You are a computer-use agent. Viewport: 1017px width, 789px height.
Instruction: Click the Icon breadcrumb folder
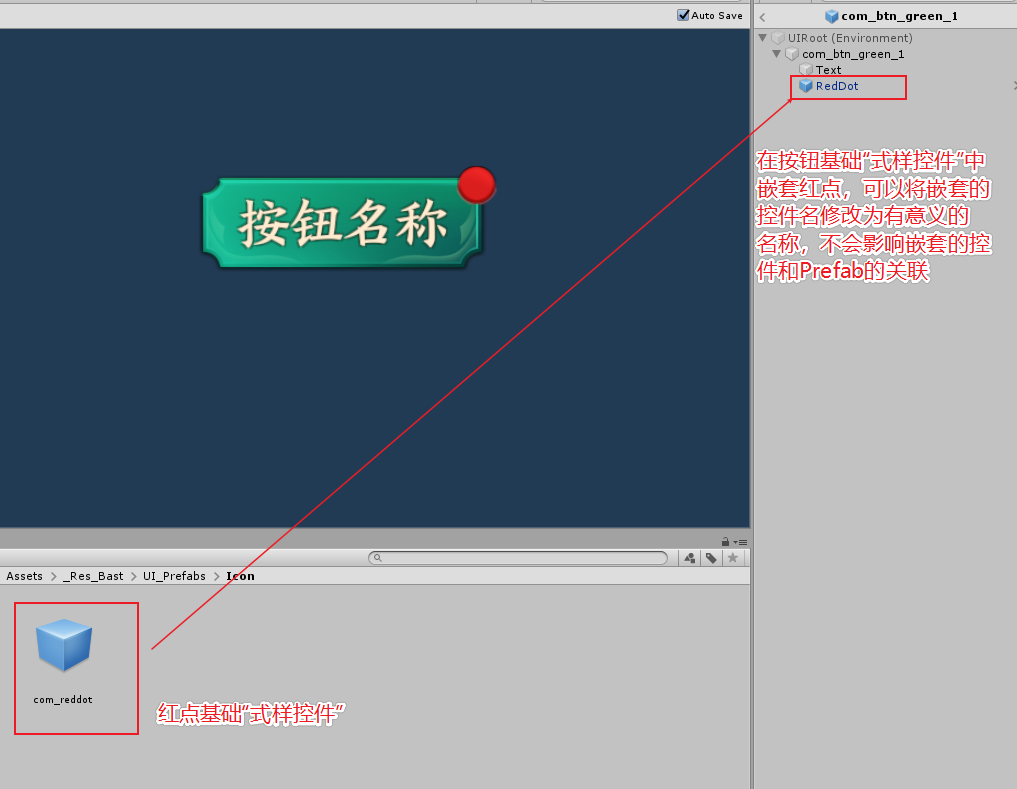point(240,576)
